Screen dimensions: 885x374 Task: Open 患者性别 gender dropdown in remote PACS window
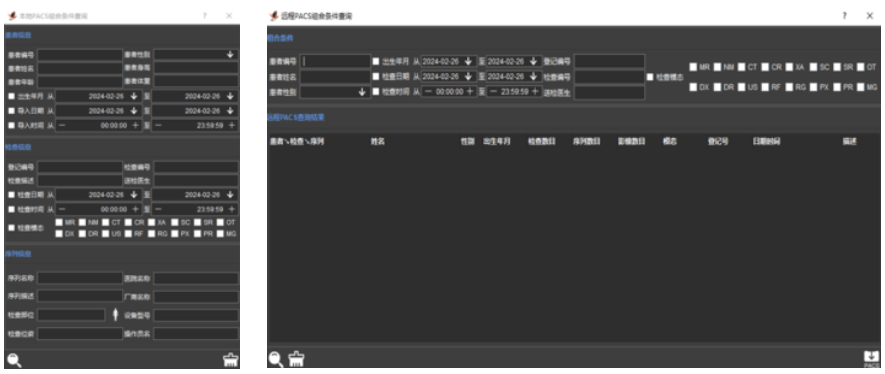click(335, 92)
